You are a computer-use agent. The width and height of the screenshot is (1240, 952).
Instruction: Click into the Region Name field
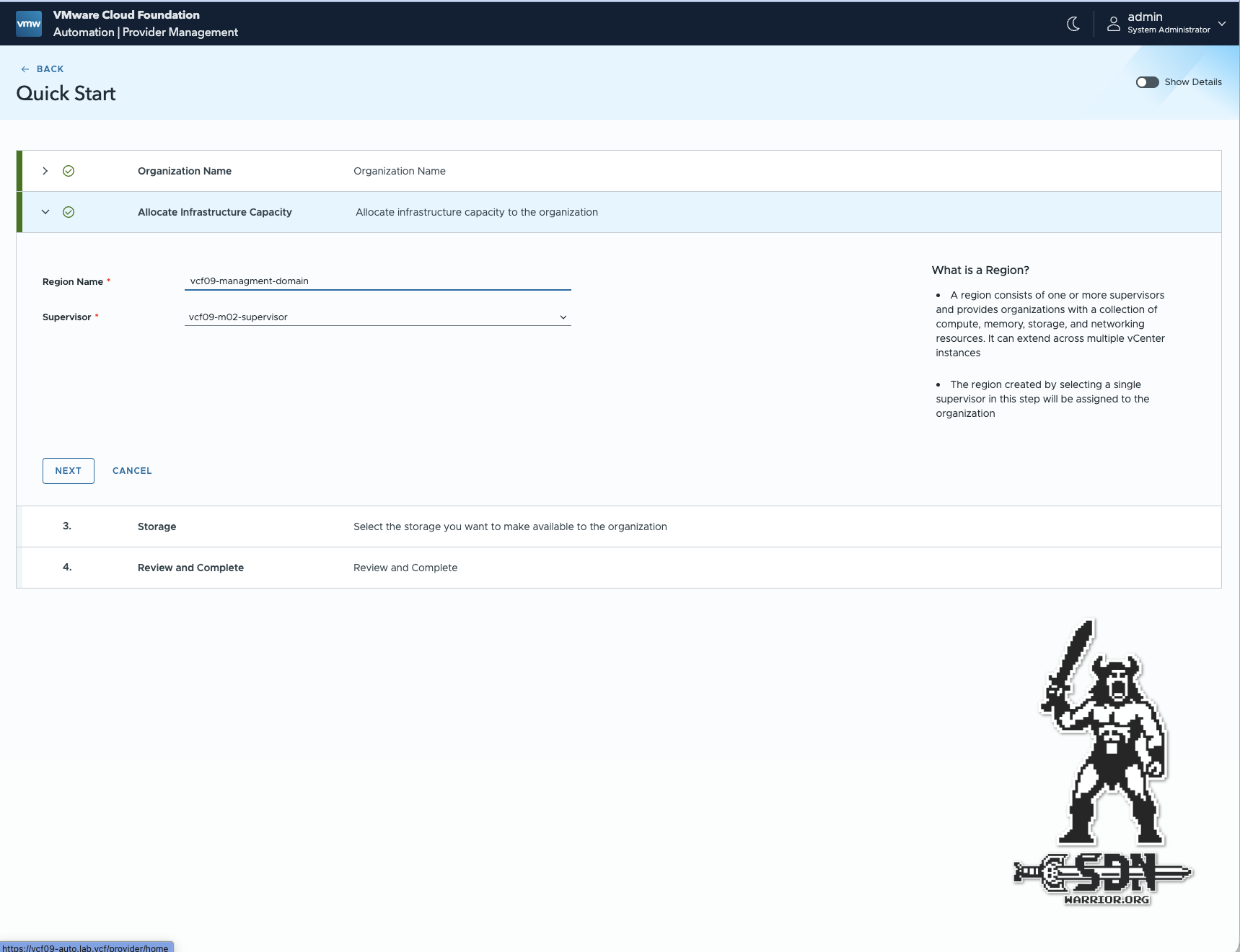(377, 281)
